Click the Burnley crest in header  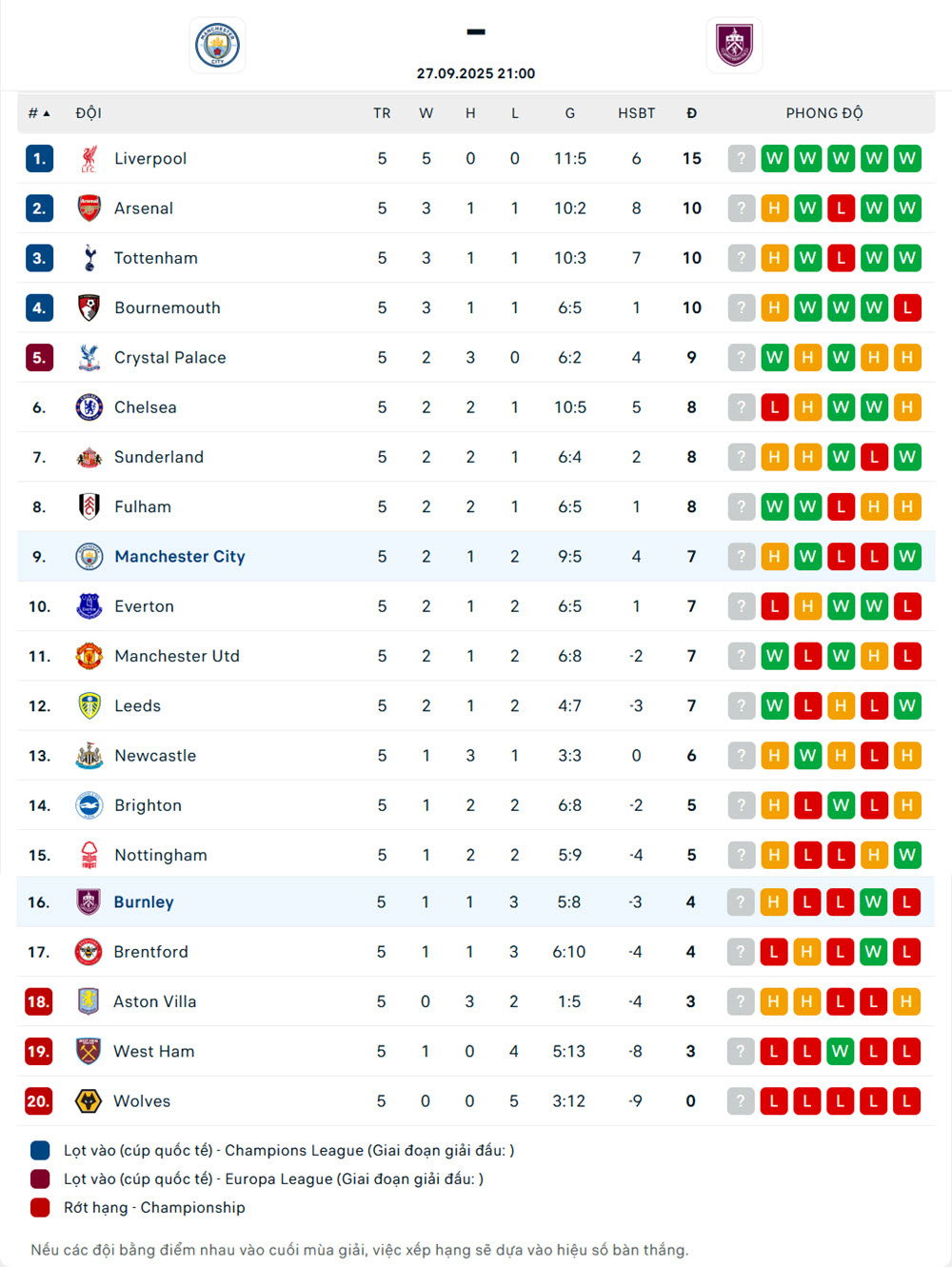[x=734, y=45]
